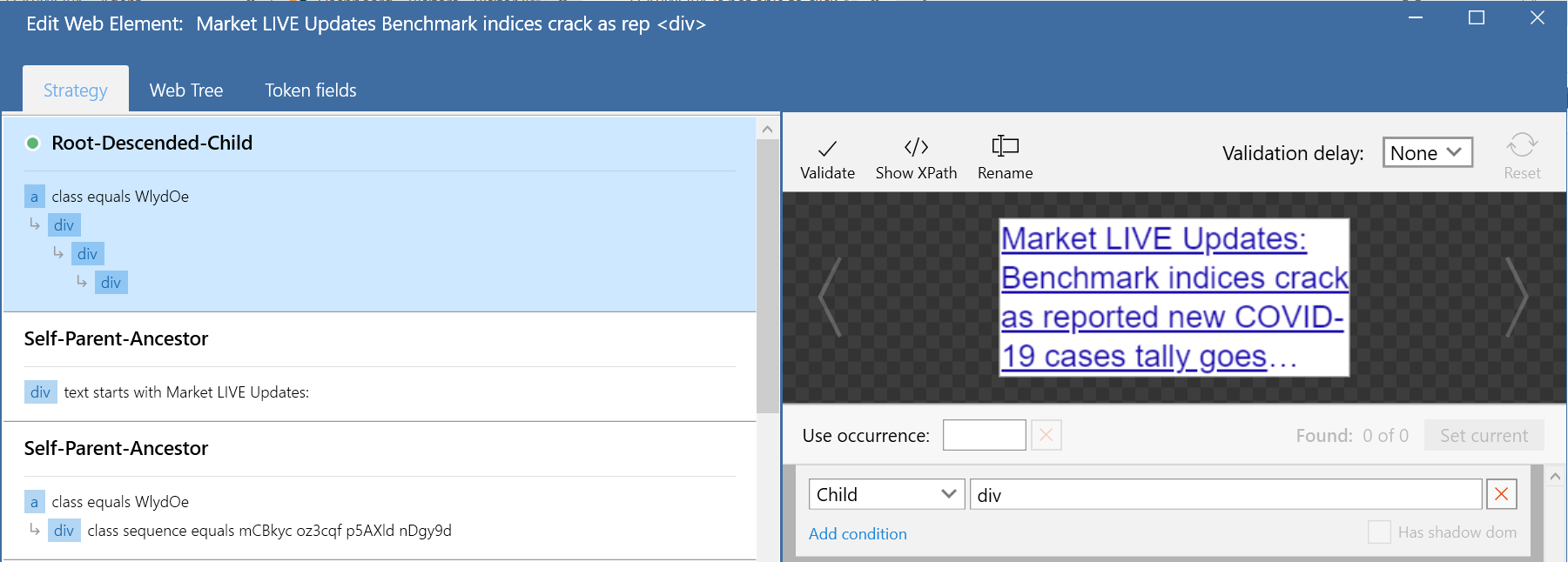Remove the Child div condition with red X
The height and width of the screenshot is (562, 1568).
click(1501, 495)
